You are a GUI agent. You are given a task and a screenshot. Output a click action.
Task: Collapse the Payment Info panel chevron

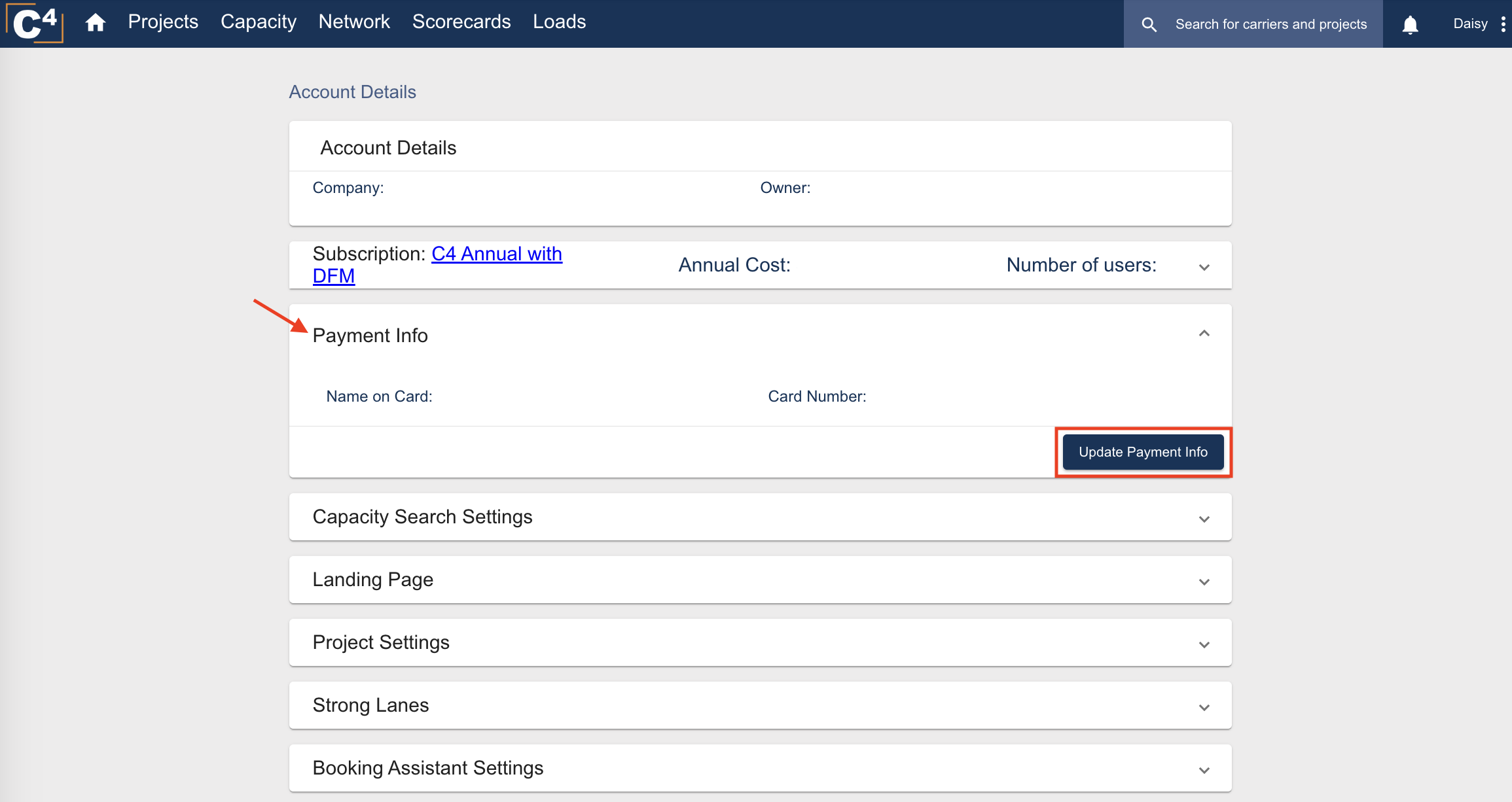[x=1204, y=334]
